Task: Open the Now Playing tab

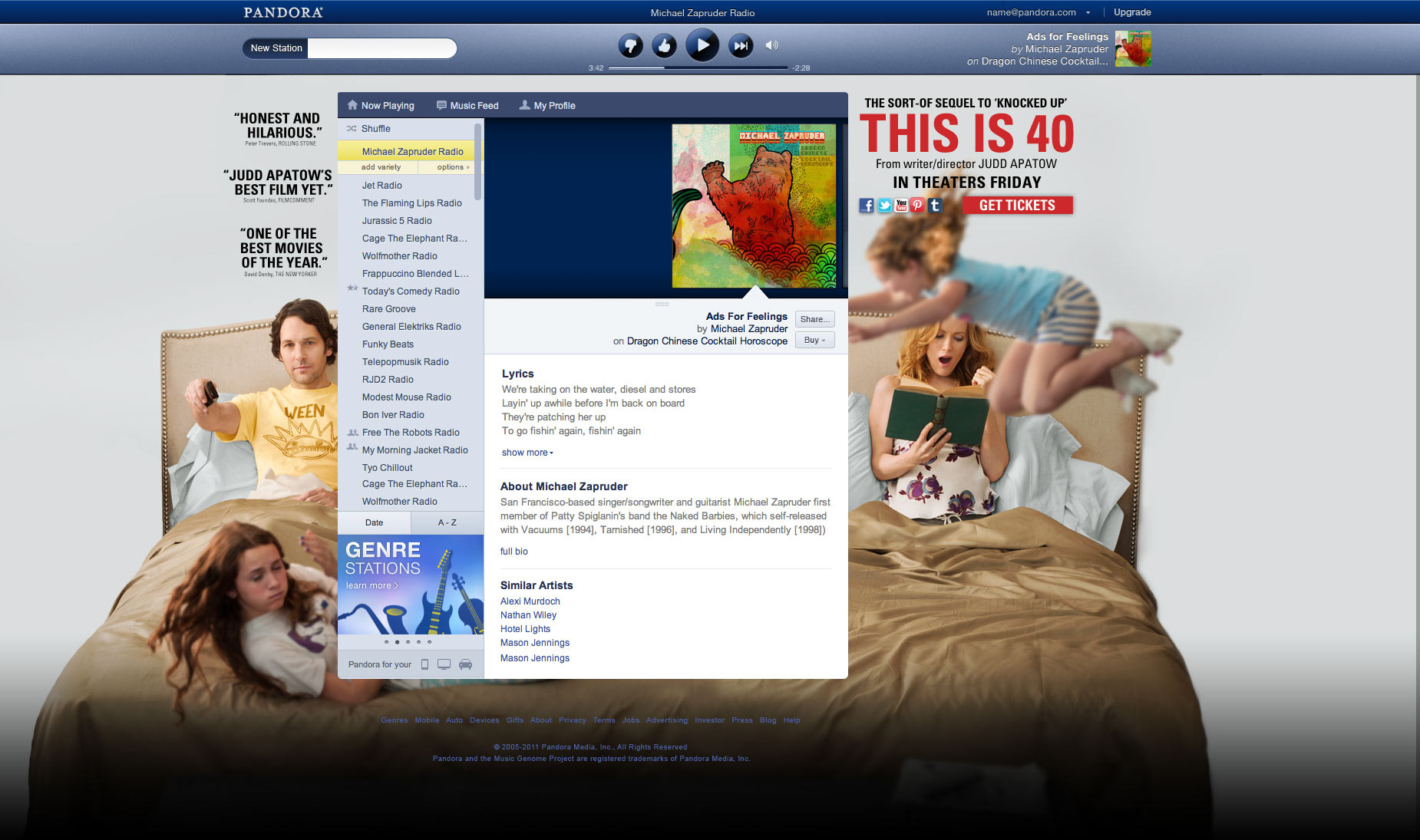Action: point(381,106)
